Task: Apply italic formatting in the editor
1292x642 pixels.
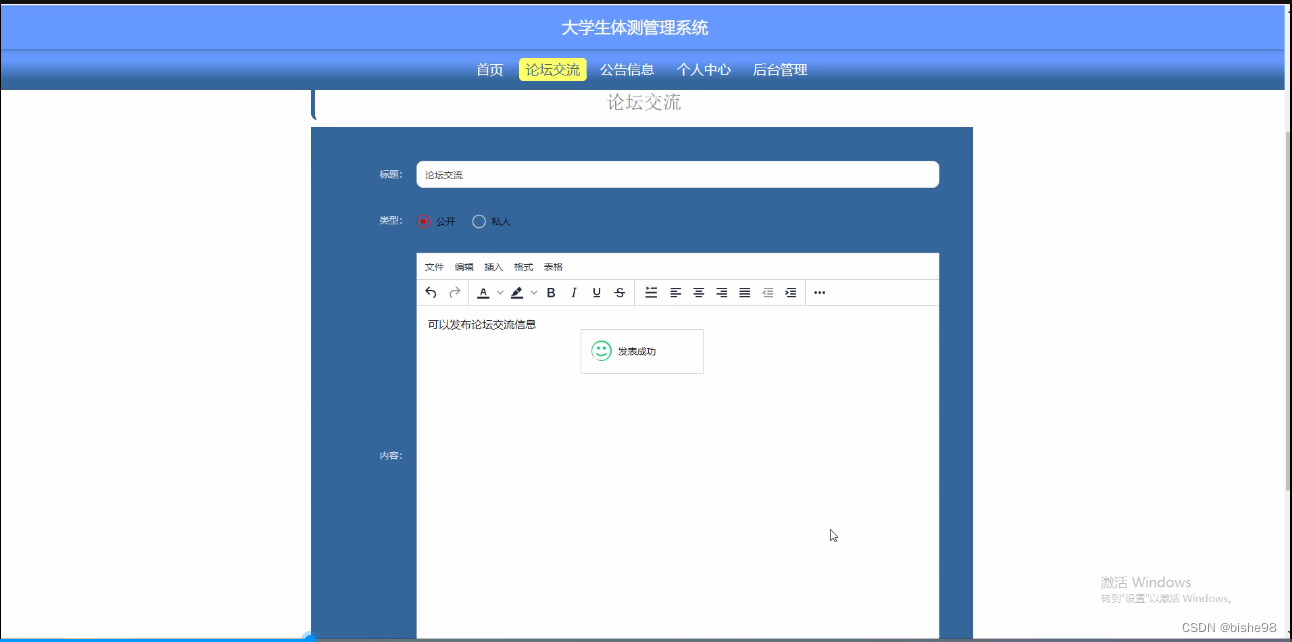Action: click(x=572, y=292)
